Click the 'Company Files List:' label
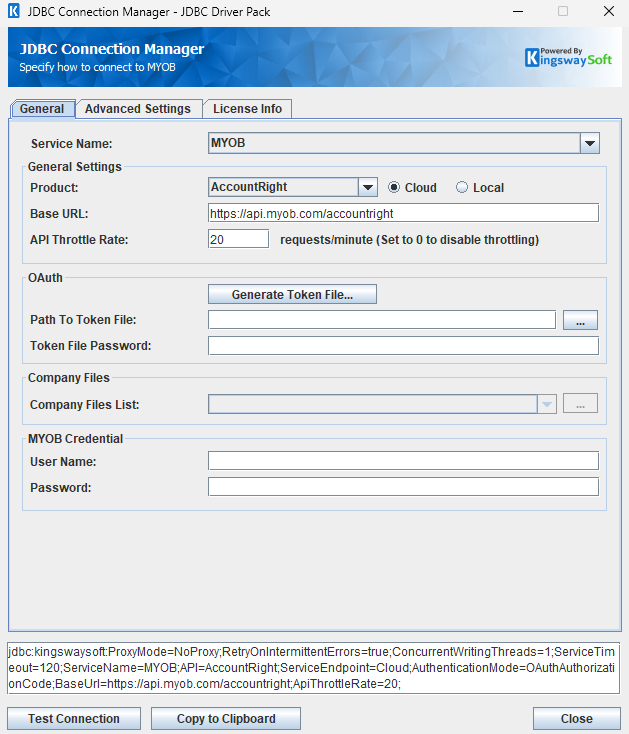This screenshot has height=734, width=629. click(85, 404)
